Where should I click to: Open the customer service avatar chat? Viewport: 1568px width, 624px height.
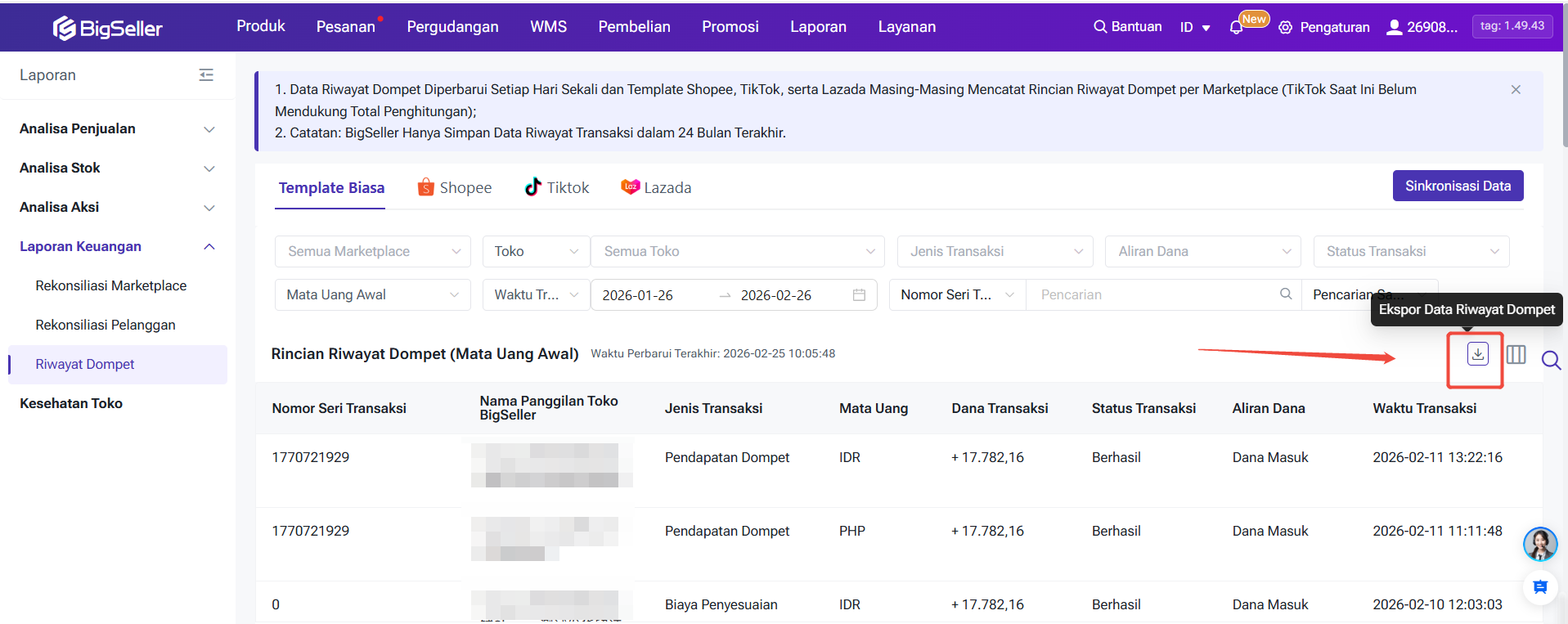point(1539,544)
